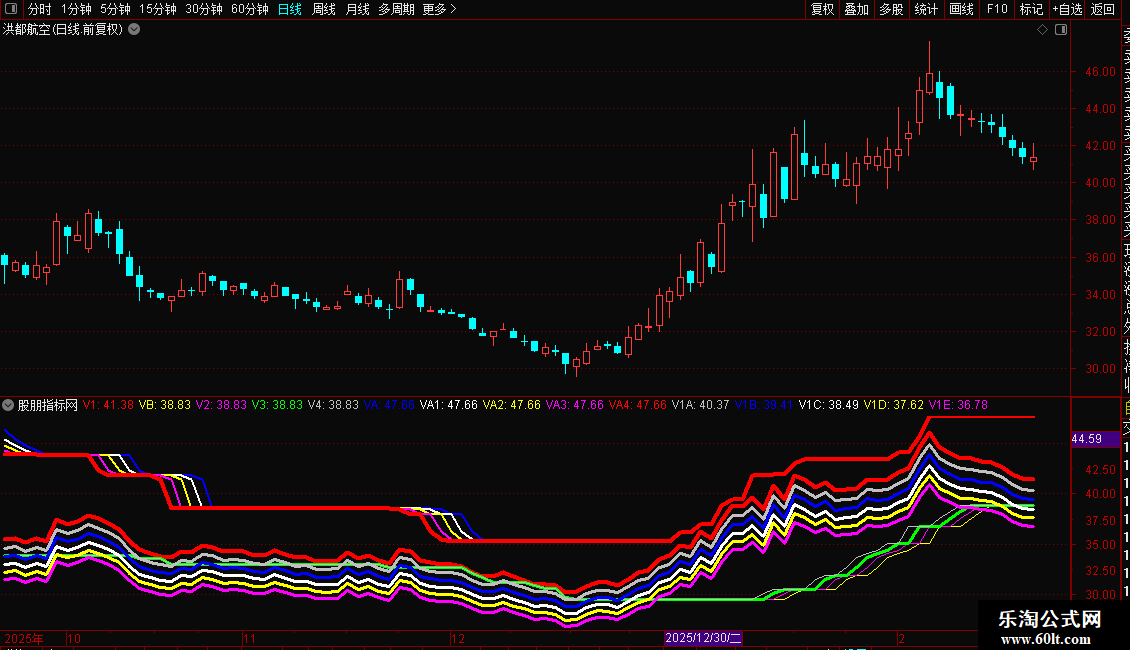Click the 46.00 price axis label
The image size is (1130, 650).
[x=1100, y=71]
